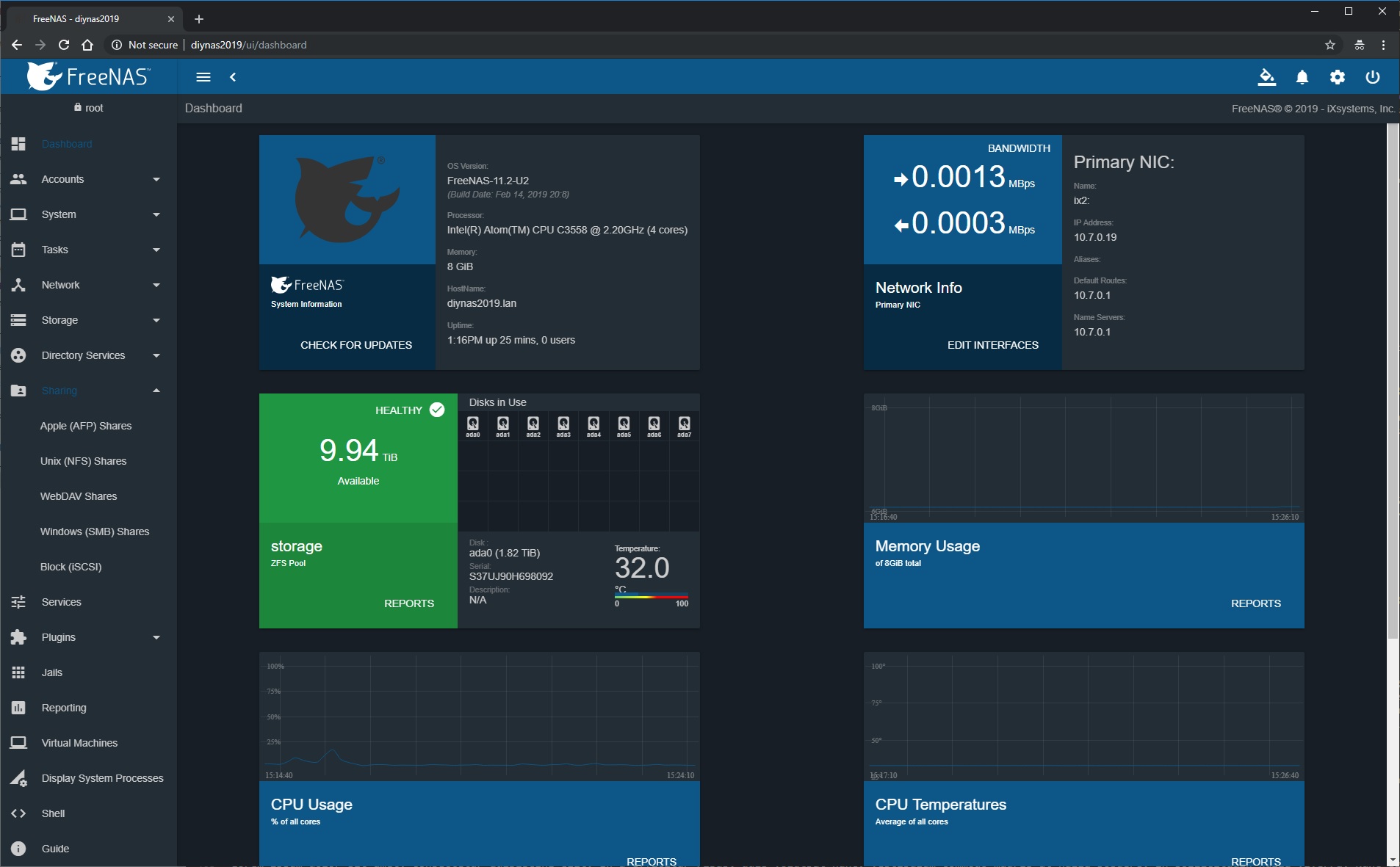1400x867 pixels.
Task: Reload the page in browser
Action: pyautogui.click(x=64, y=45)
